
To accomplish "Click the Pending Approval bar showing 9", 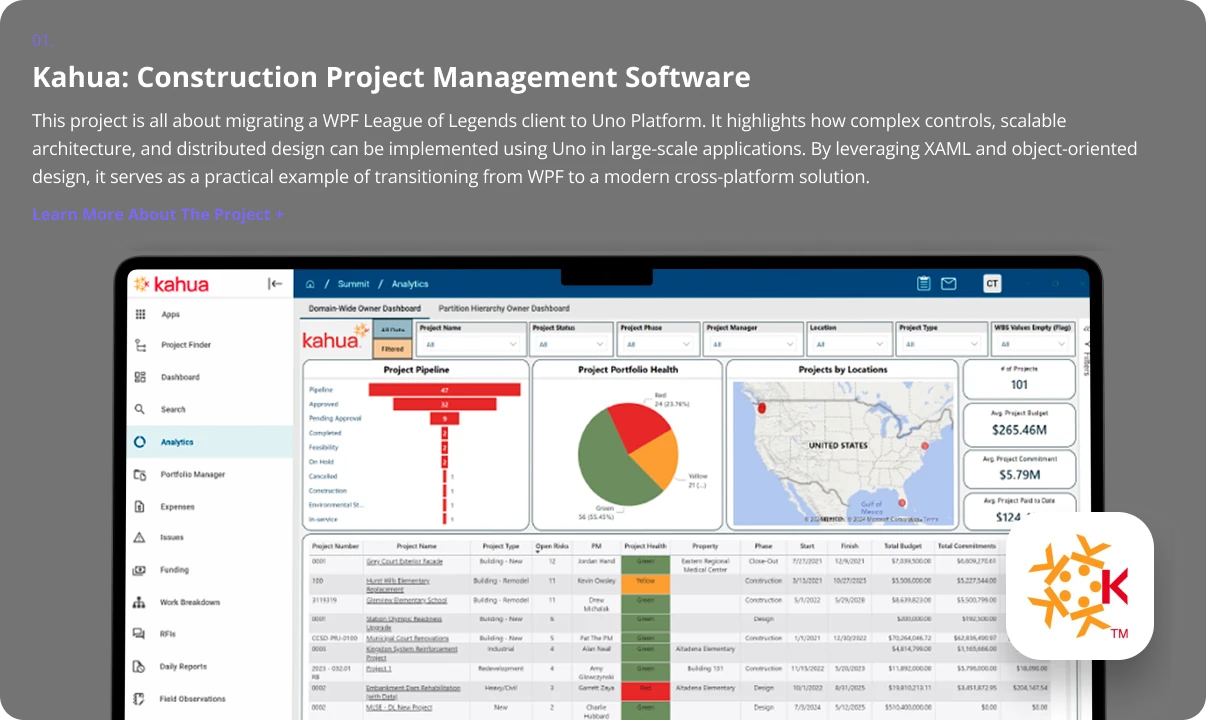I will tap(445, 419).
